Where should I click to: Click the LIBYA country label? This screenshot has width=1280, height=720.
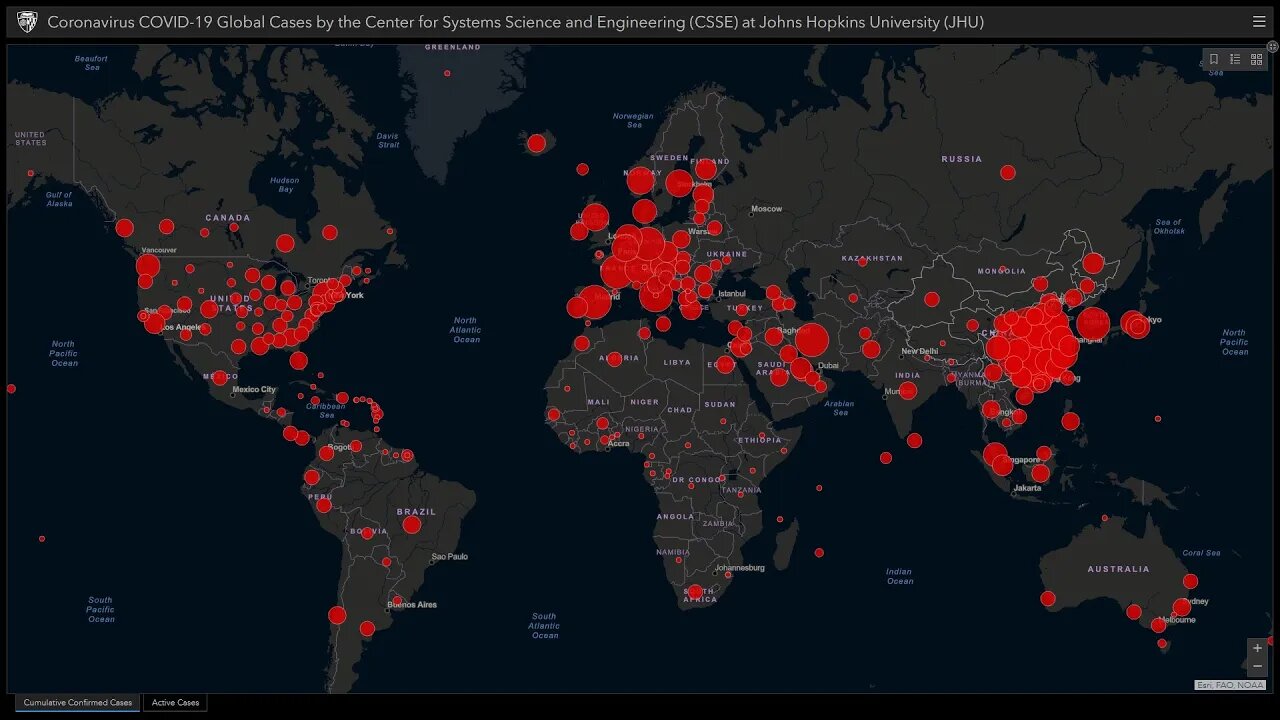click(677, 362)
